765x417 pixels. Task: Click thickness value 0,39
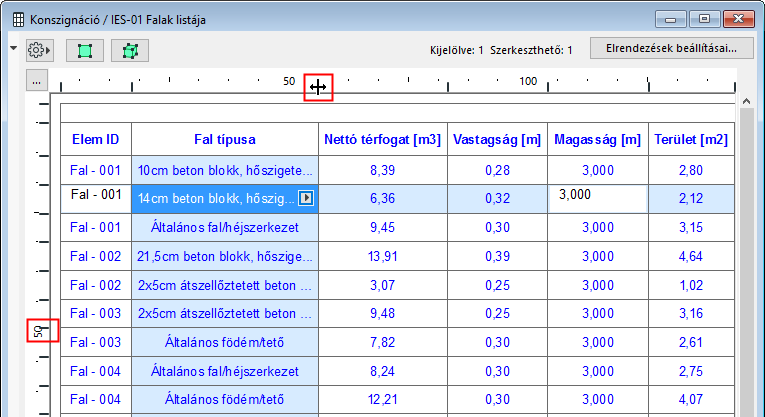click(497, 256)
